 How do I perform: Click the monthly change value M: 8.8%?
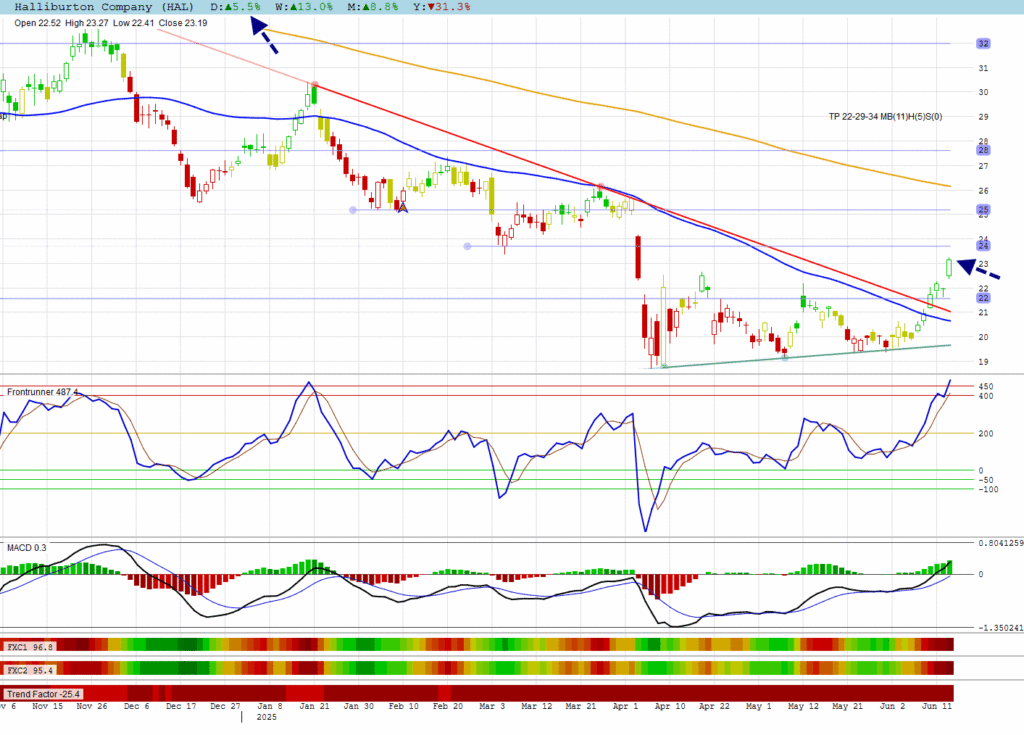coord(372,7)
